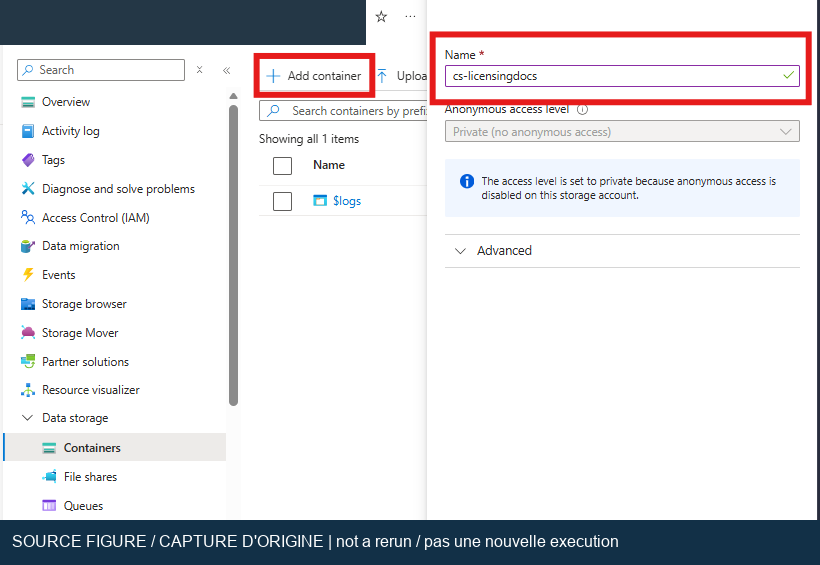820x565 pixels.
Task: Check the $logs row checkbox
Action: click(282, 201)
